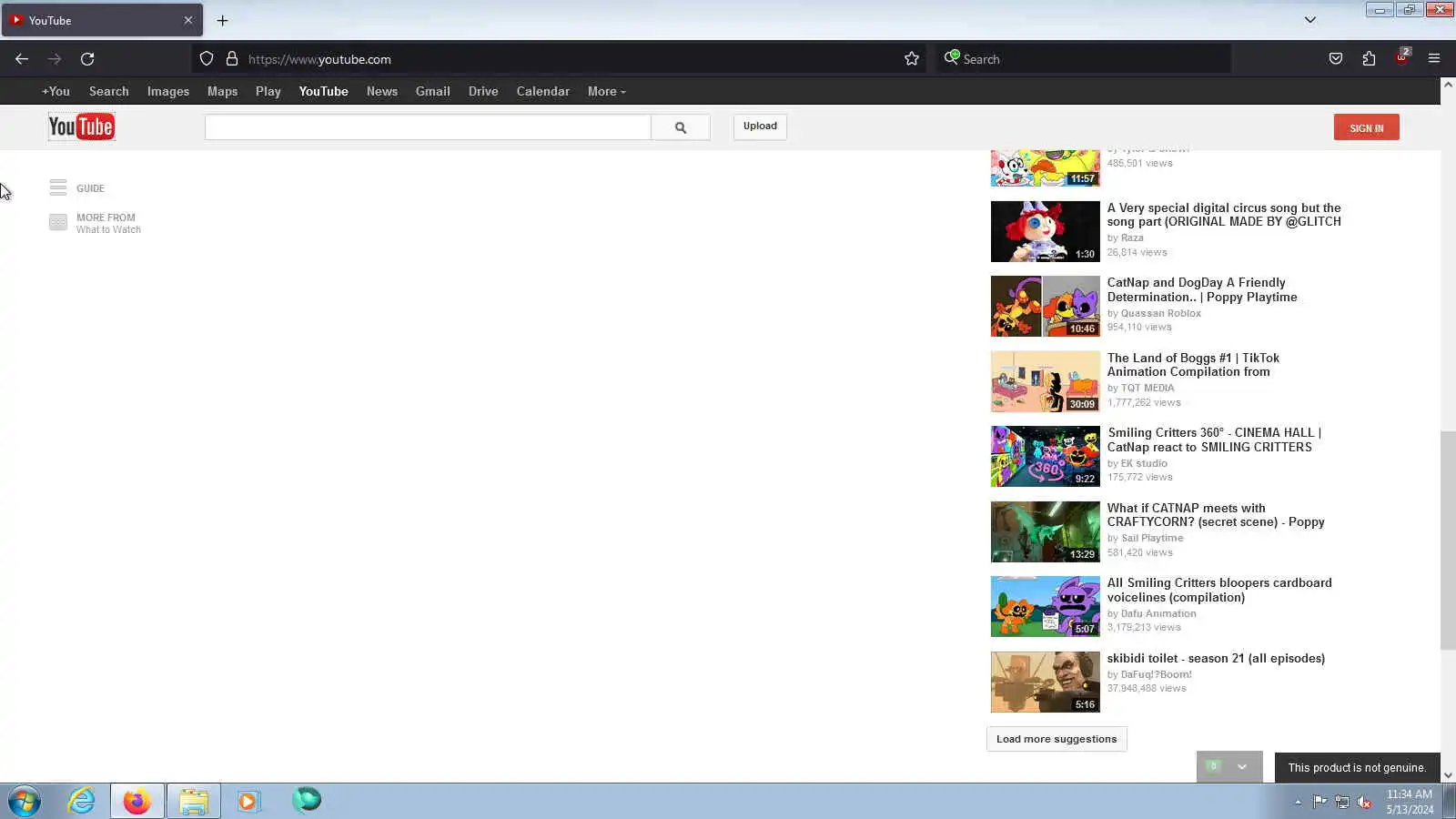Open Windows Media Player from taskbar
Screen dimensions: 1456x819
(x=248, y=802)
